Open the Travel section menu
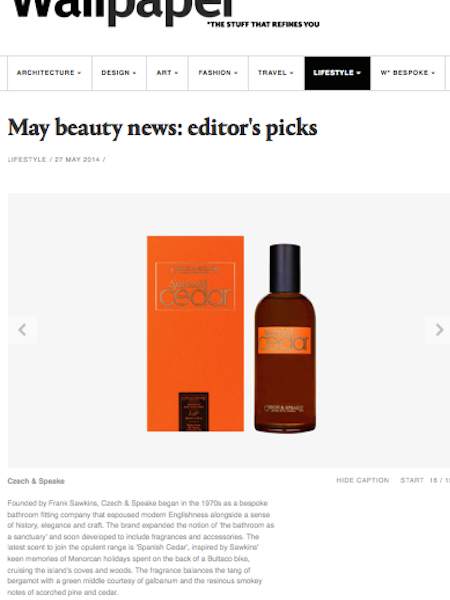Image resolution: width=450 pixels, height=600 pixels. [276, 73]
